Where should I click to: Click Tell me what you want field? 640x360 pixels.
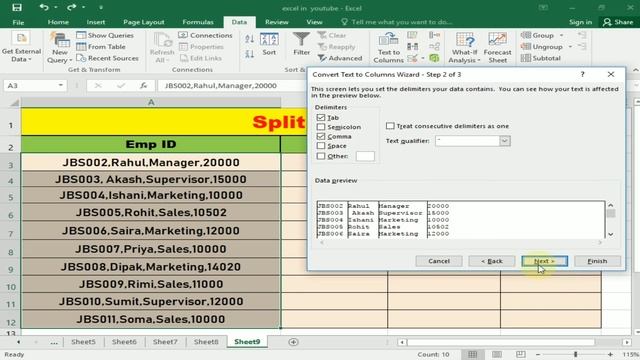click(x=397, y=22)
